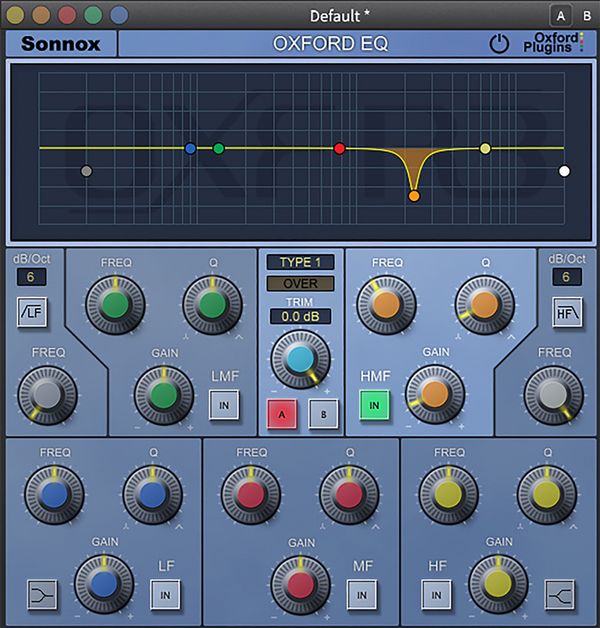Click the orange circle in title bar
The width and height of the screenshot is (600, 628).
[x=41, y=15]
